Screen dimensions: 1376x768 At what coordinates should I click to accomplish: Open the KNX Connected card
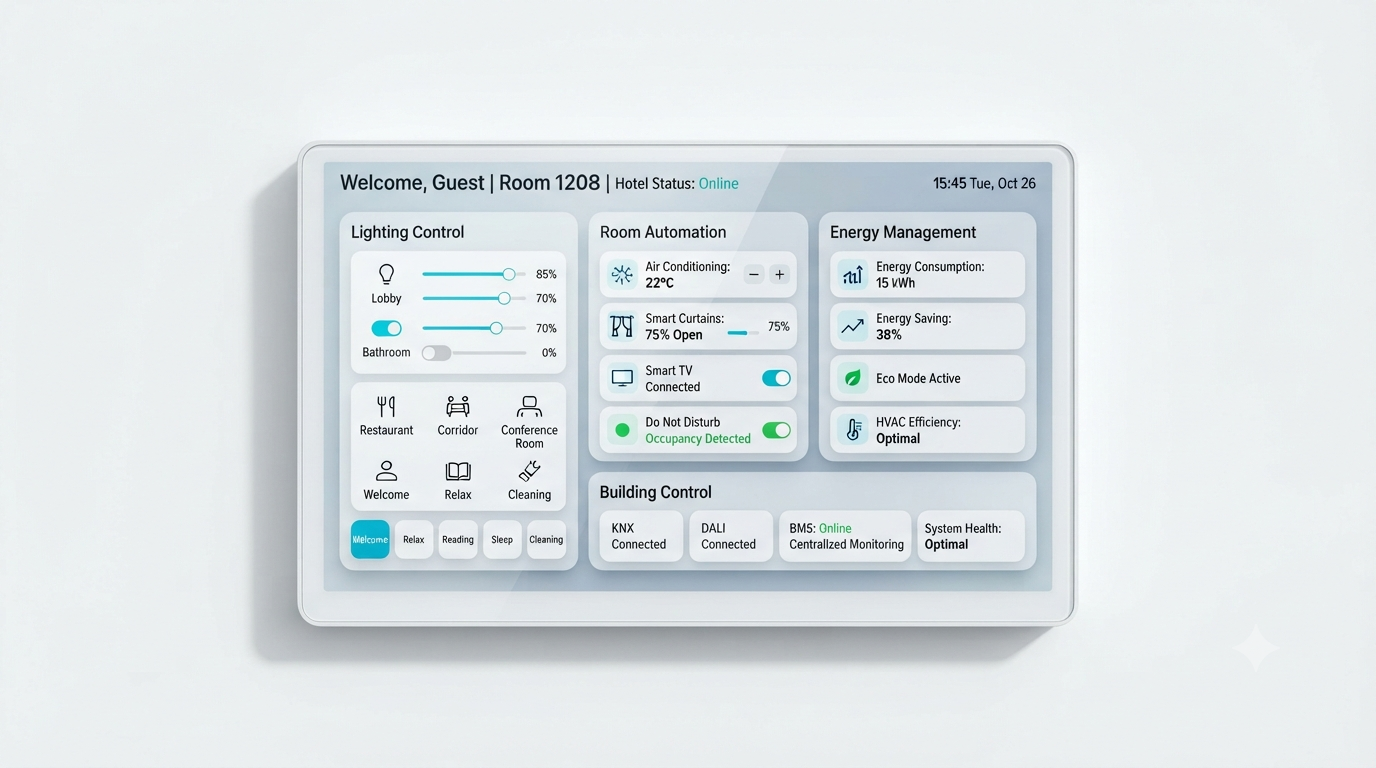(641, 536)
